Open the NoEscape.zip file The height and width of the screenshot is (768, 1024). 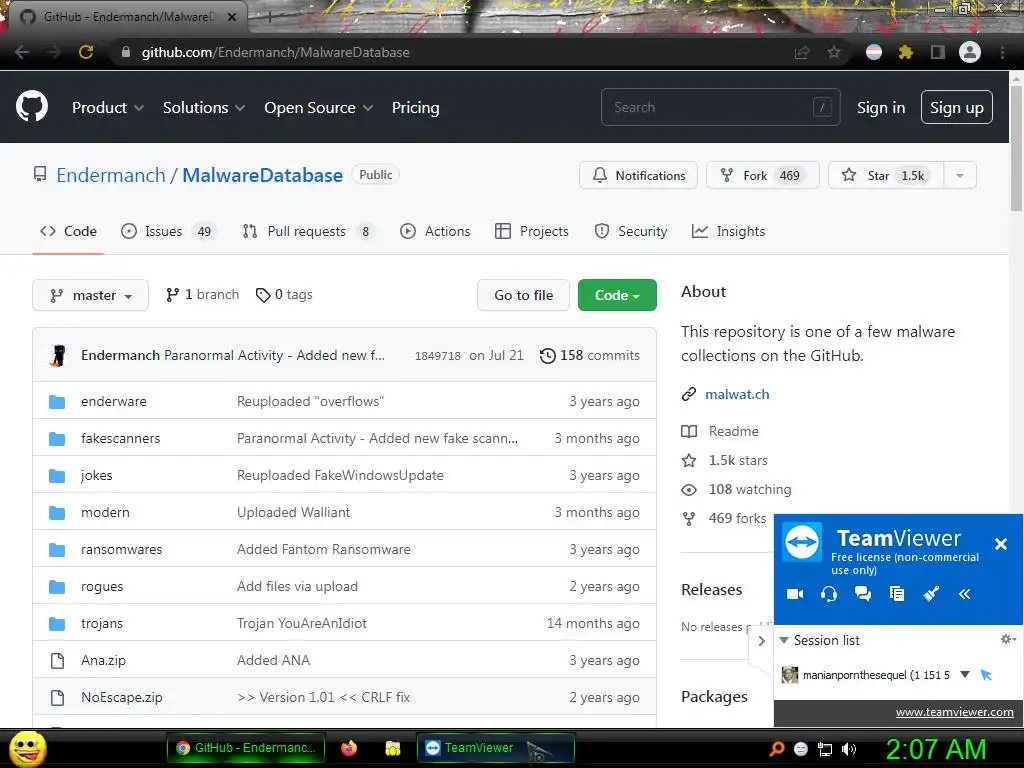click(x=121, y=697)
